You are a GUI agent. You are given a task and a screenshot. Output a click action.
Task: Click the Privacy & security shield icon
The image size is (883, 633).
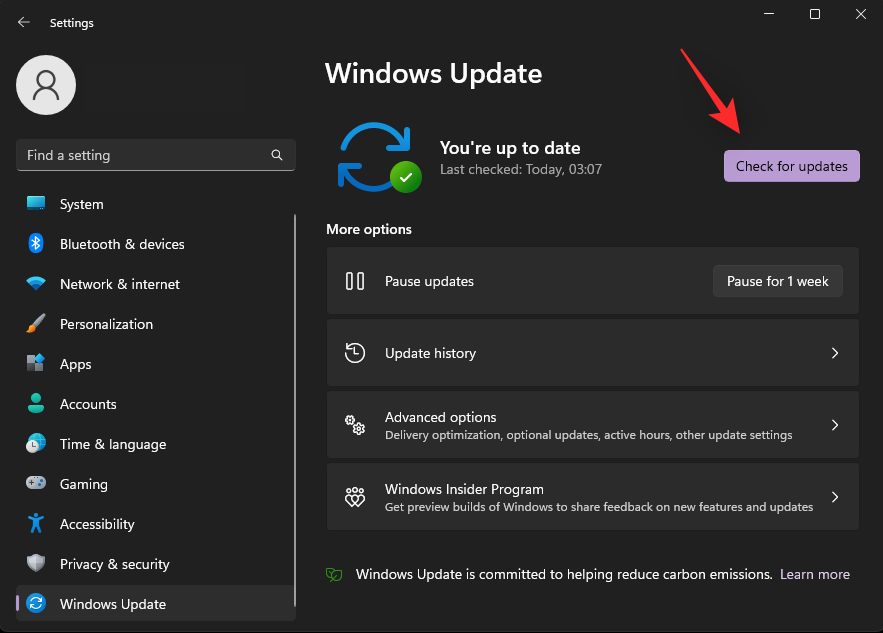click(x=36, y=564)
